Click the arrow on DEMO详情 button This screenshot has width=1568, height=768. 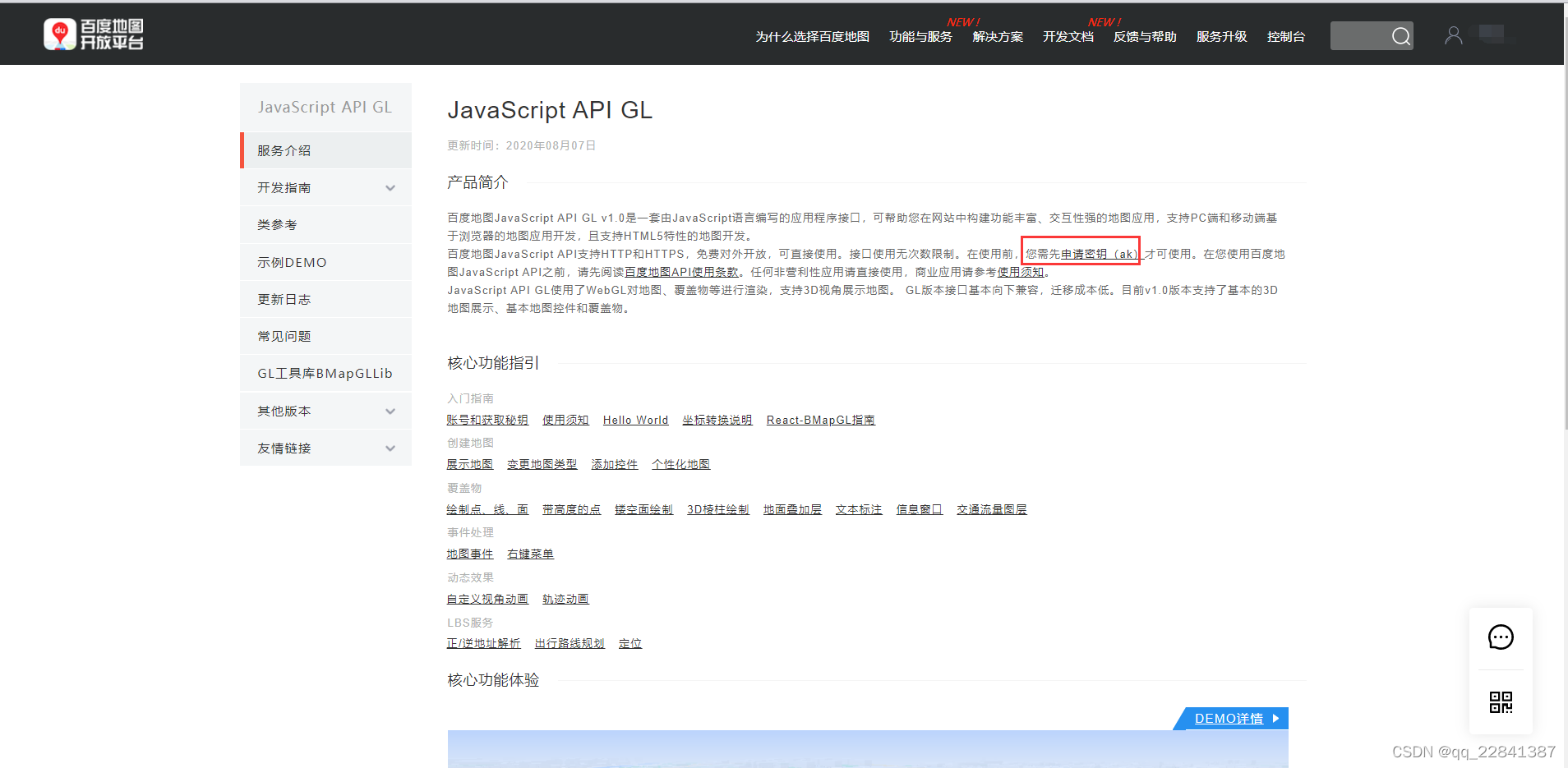[x=1275, y=718]
